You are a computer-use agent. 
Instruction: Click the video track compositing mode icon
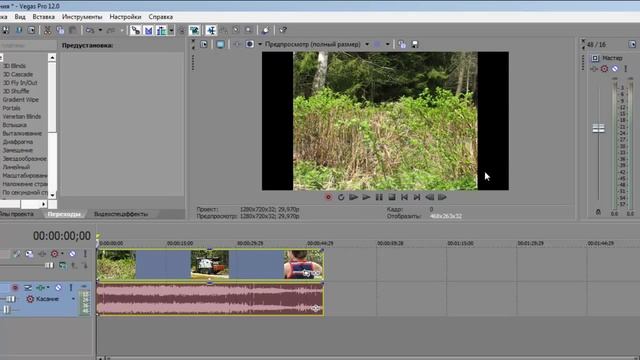pos(62,266)
